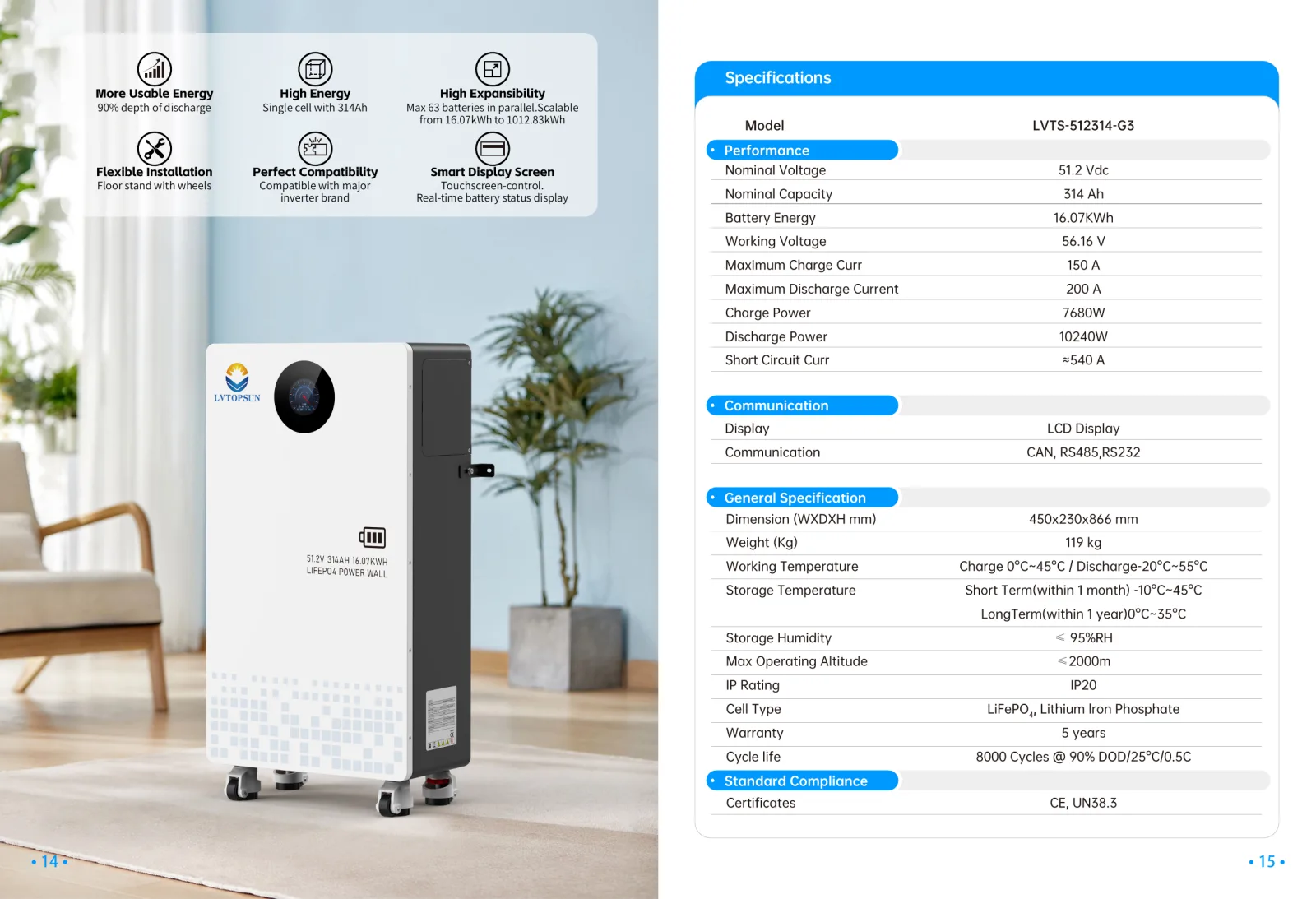Click the Short Term(within 1 month) value

click(1083, 591)
